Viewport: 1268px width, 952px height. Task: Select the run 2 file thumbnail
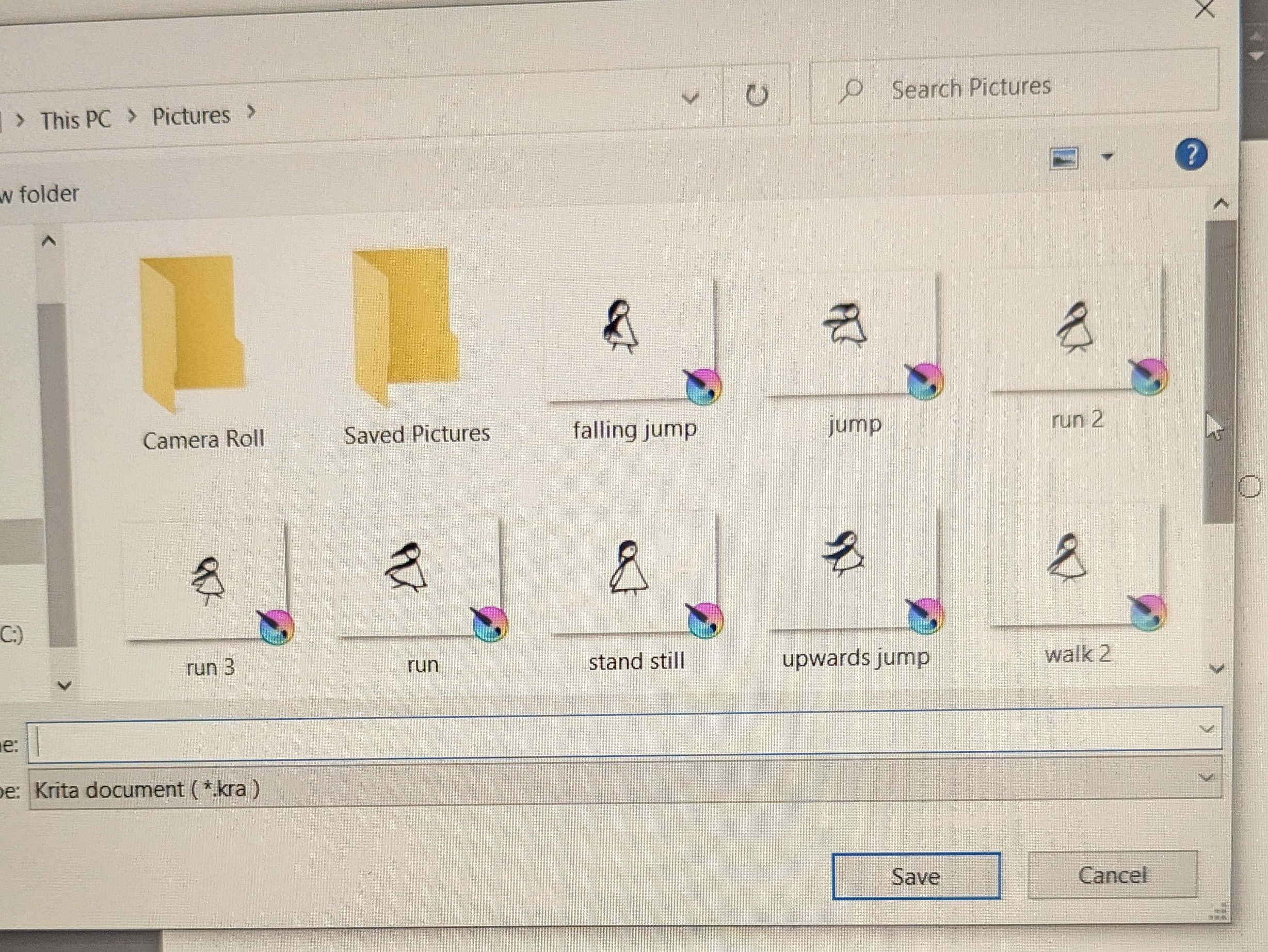[x=1075, y=331]
